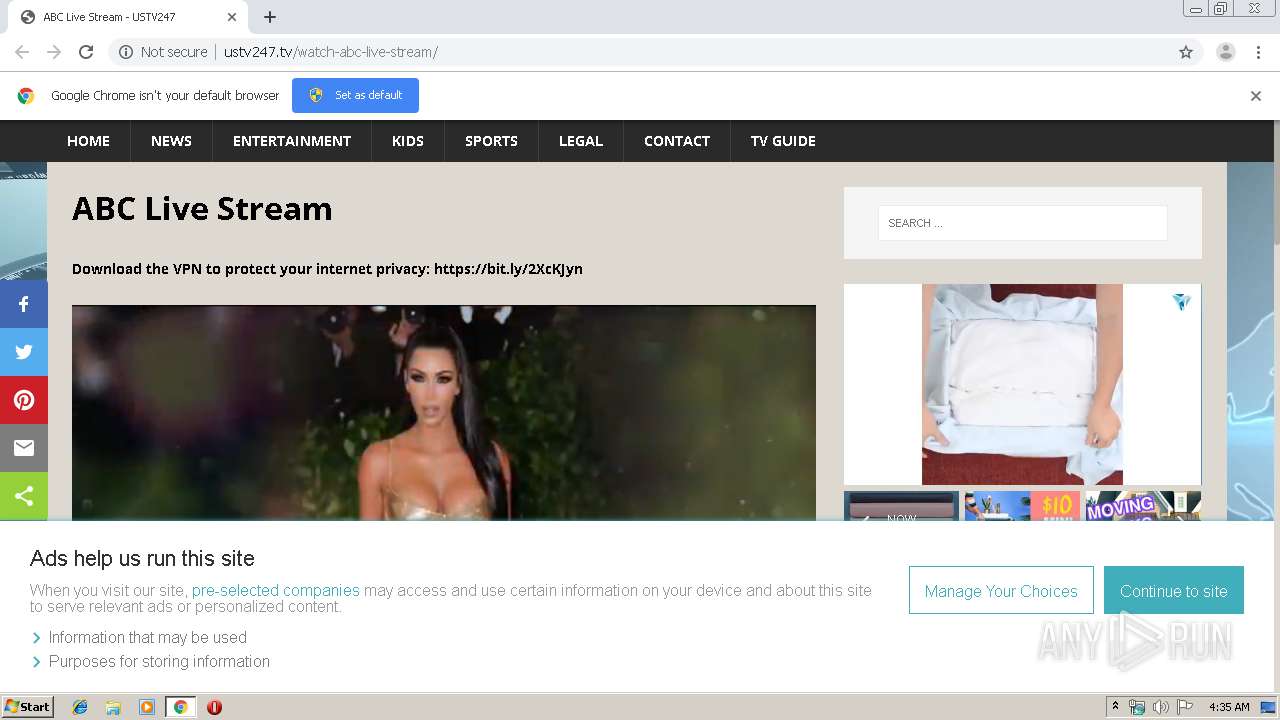Click the Facebook share icon

click(24, 304)
